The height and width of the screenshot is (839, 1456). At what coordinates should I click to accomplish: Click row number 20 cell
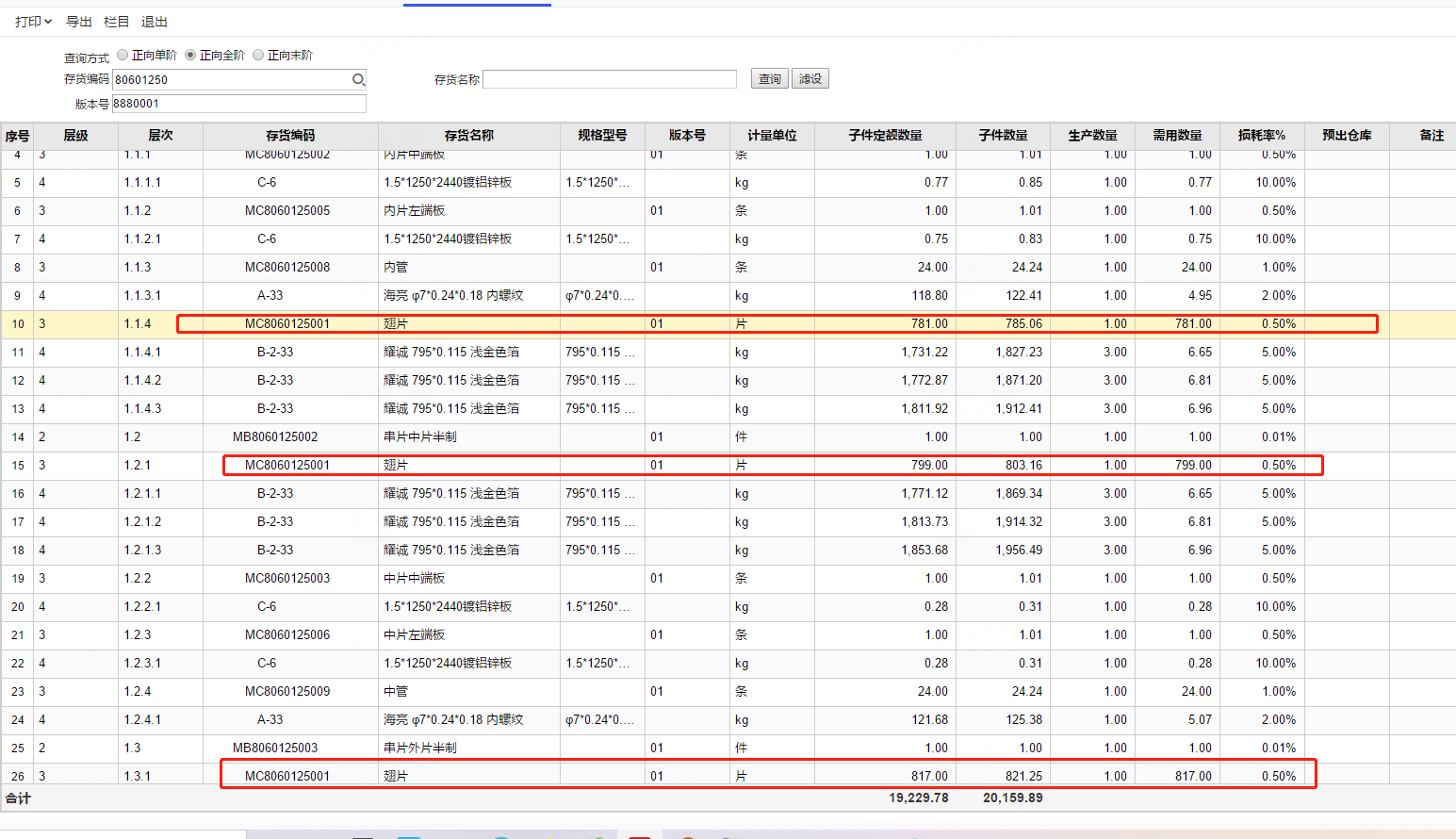[18, 607]
